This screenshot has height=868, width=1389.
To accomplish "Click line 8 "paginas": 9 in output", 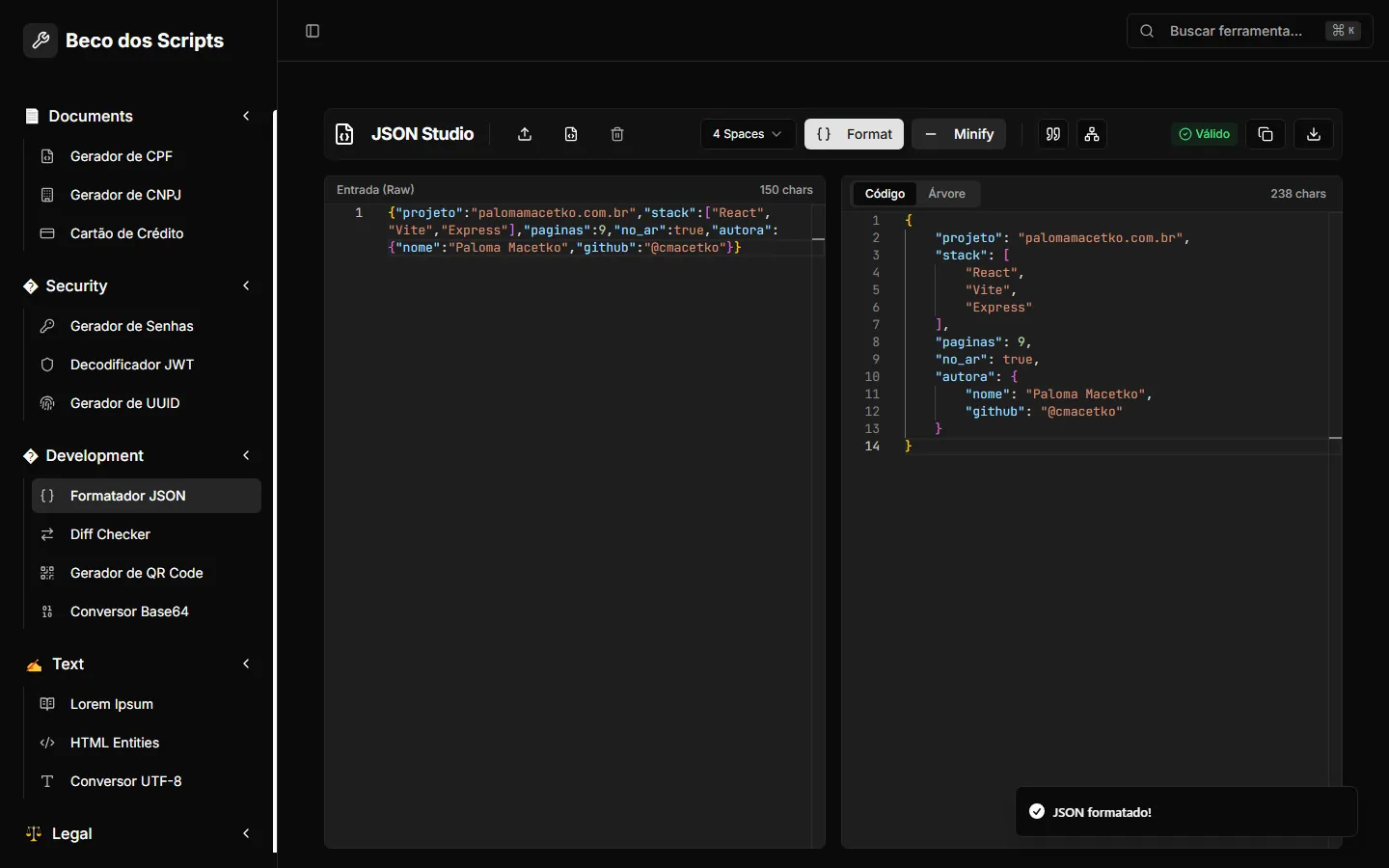I will pos(983,342).
